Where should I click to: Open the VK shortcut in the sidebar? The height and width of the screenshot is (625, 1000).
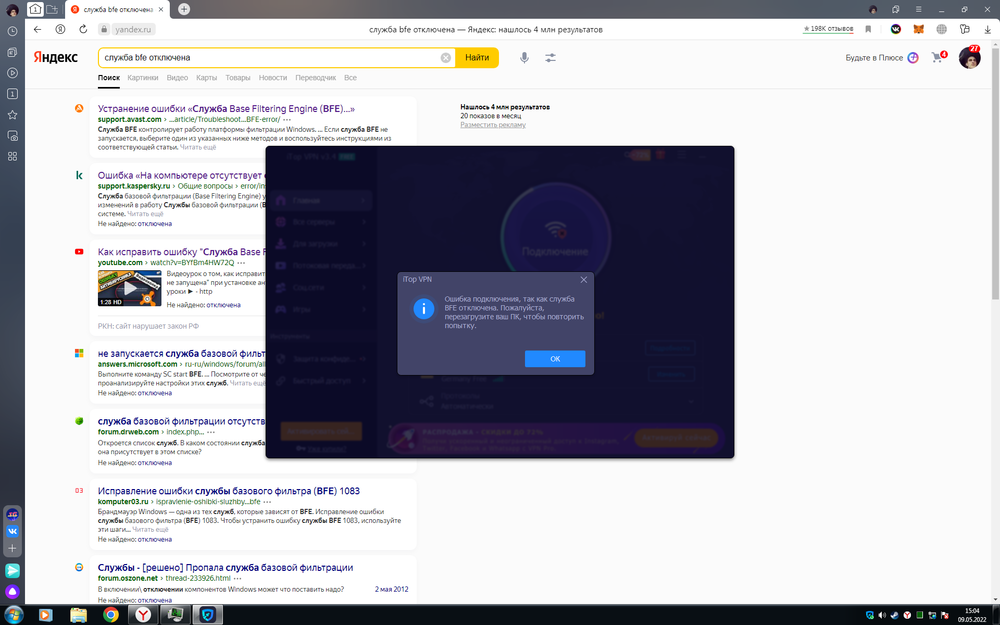[x=12, y=531]
